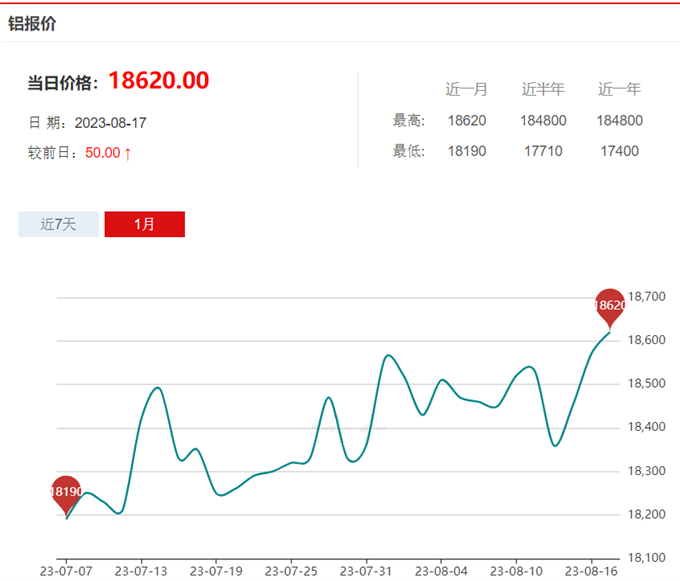680x581 pixels.
Task: Click half-year low 17710
Action: pyautogui.click(x=543, y=151)
